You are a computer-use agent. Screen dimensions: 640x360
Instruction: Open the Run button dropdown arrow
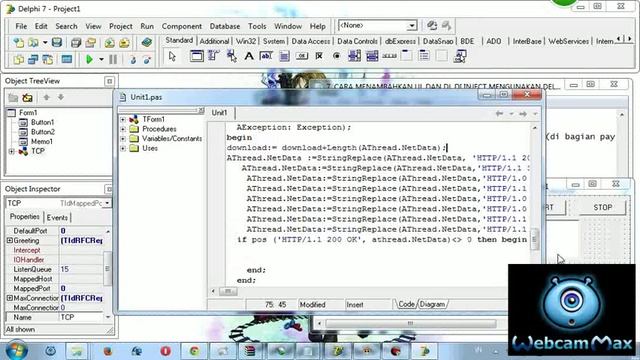click(101, 60)
